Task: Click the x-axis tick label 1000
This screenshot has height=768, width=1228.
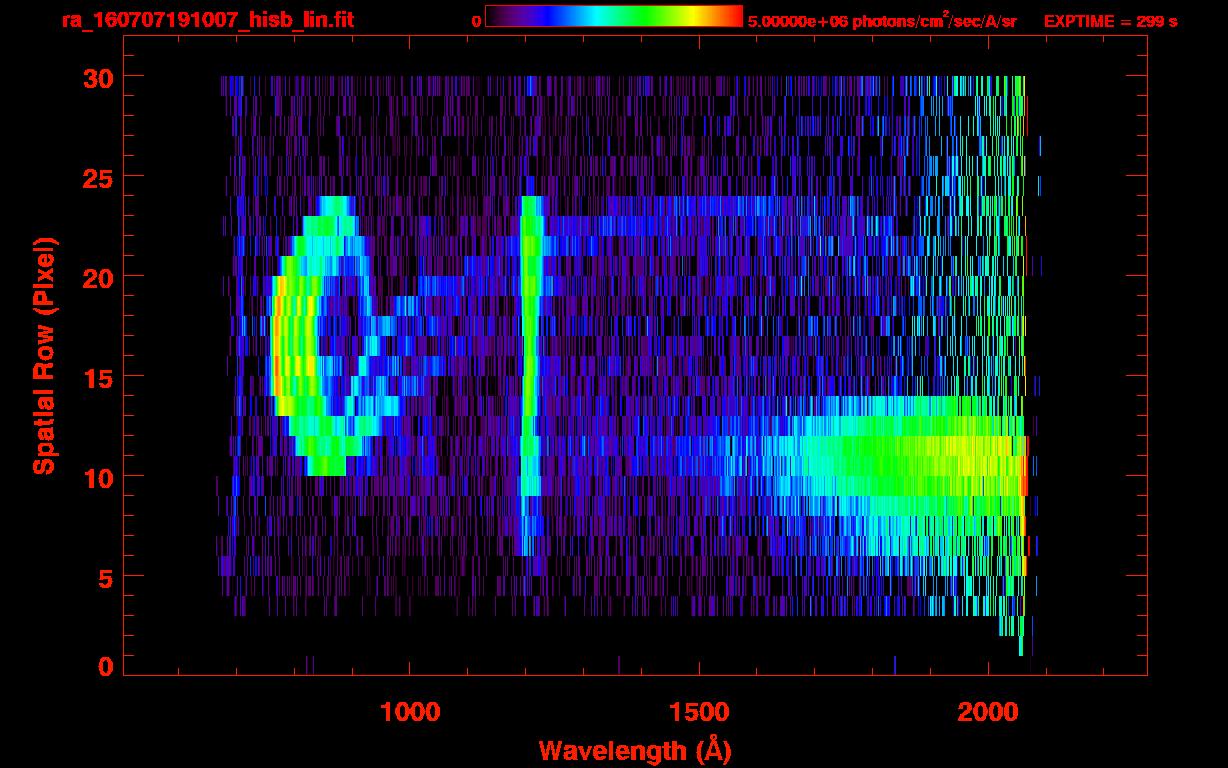Action: click(x=410, y=712)
